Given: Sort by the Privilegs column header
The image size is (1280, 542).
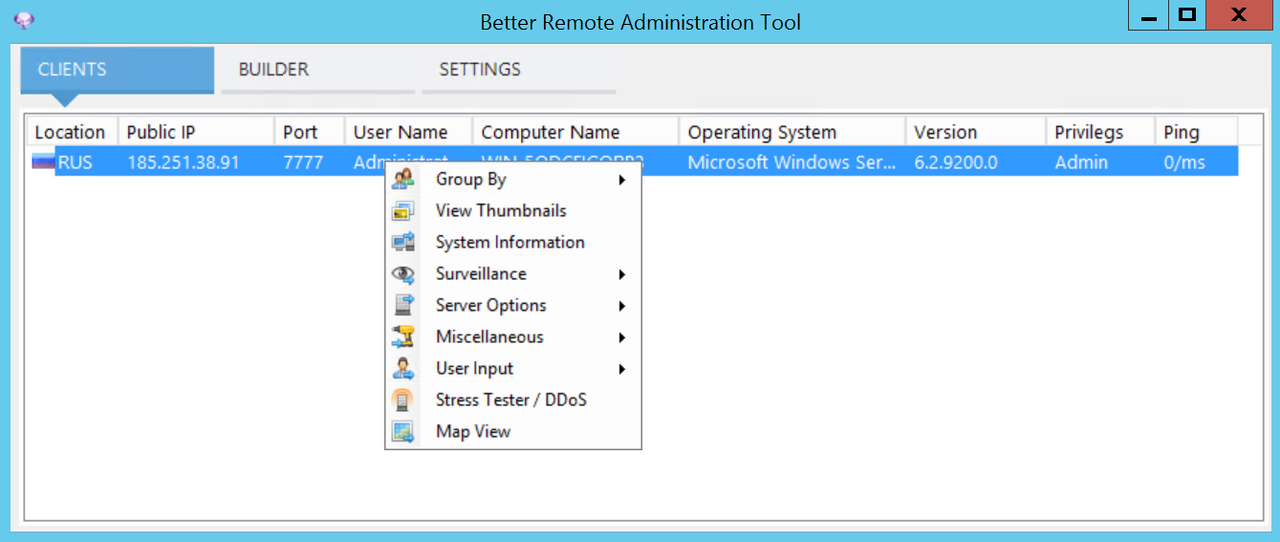Looking at the screenshot, I should pyautogui.click(x=1101, y=132).
